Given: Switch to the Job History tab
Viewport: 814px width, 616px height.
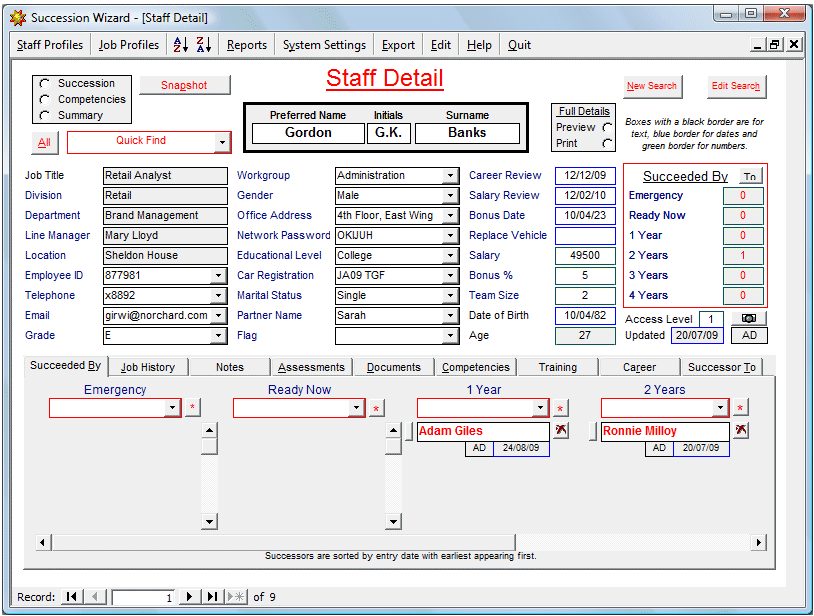Looking at the screenshot, I should click(148, 367).
